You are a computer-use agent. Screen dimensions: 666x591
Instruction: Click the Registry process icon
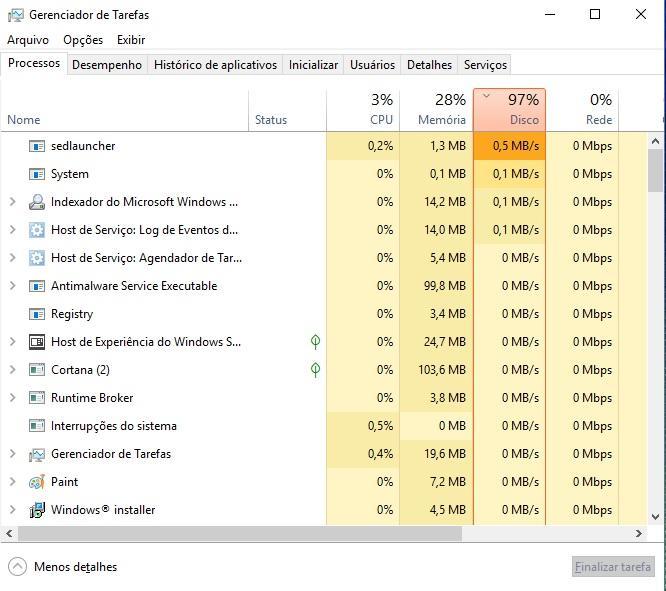pyautogui.click(x=37, y=314)
